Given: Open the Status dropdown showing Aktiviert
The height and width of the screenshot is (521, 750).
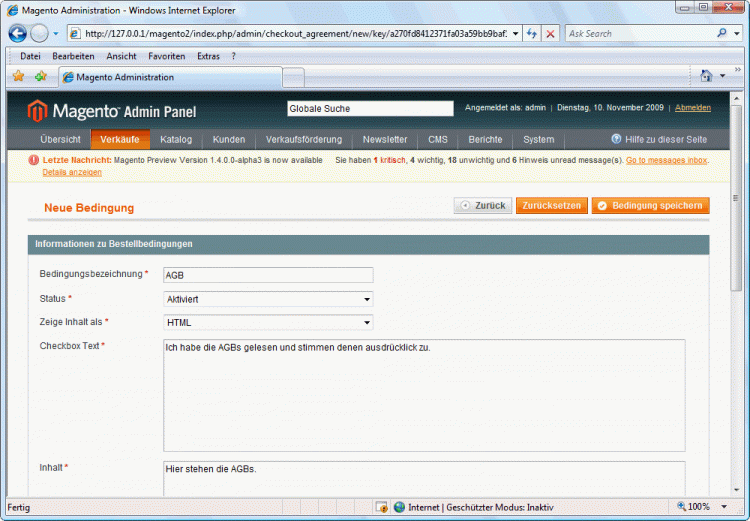Looking at the screenshot, I should [268, 299].
